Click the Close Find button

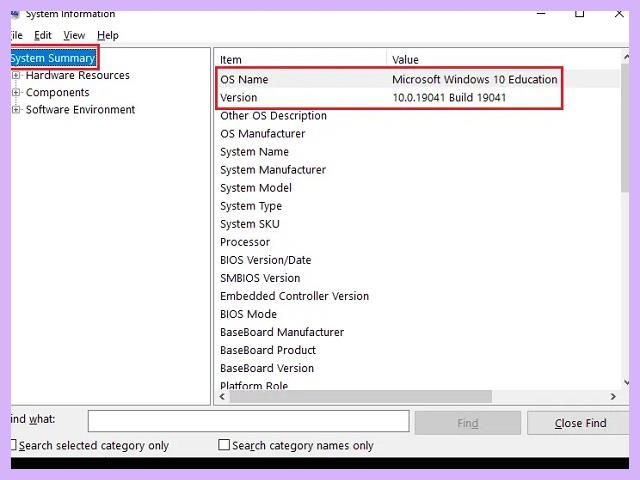click(578, 423)
